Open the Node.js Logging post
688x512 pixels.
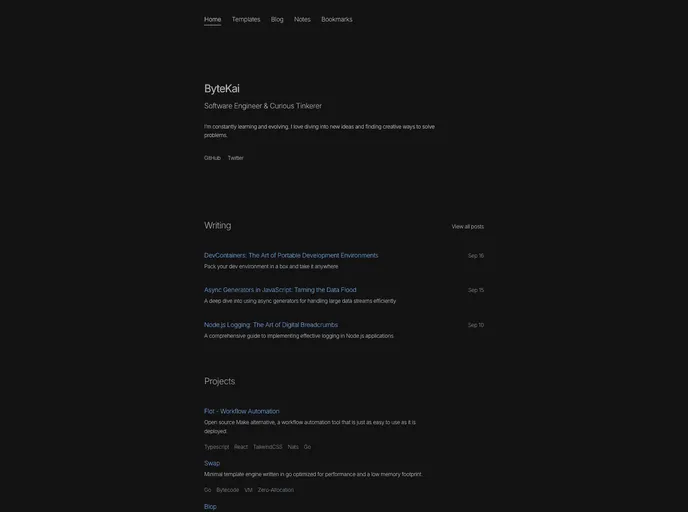coord(271,325)
